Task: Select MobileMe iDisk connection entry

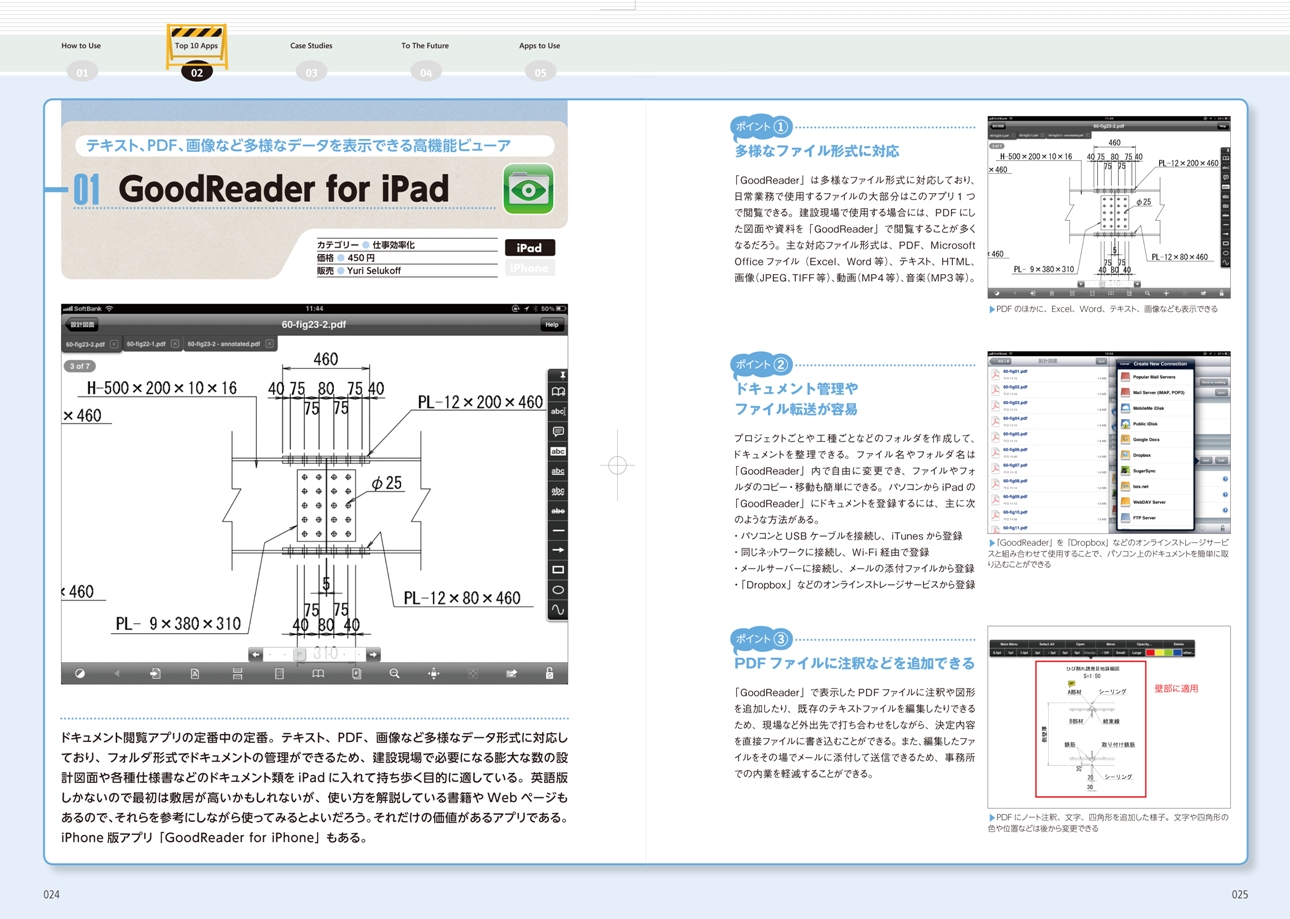Action: click(x=1155, y=408)
